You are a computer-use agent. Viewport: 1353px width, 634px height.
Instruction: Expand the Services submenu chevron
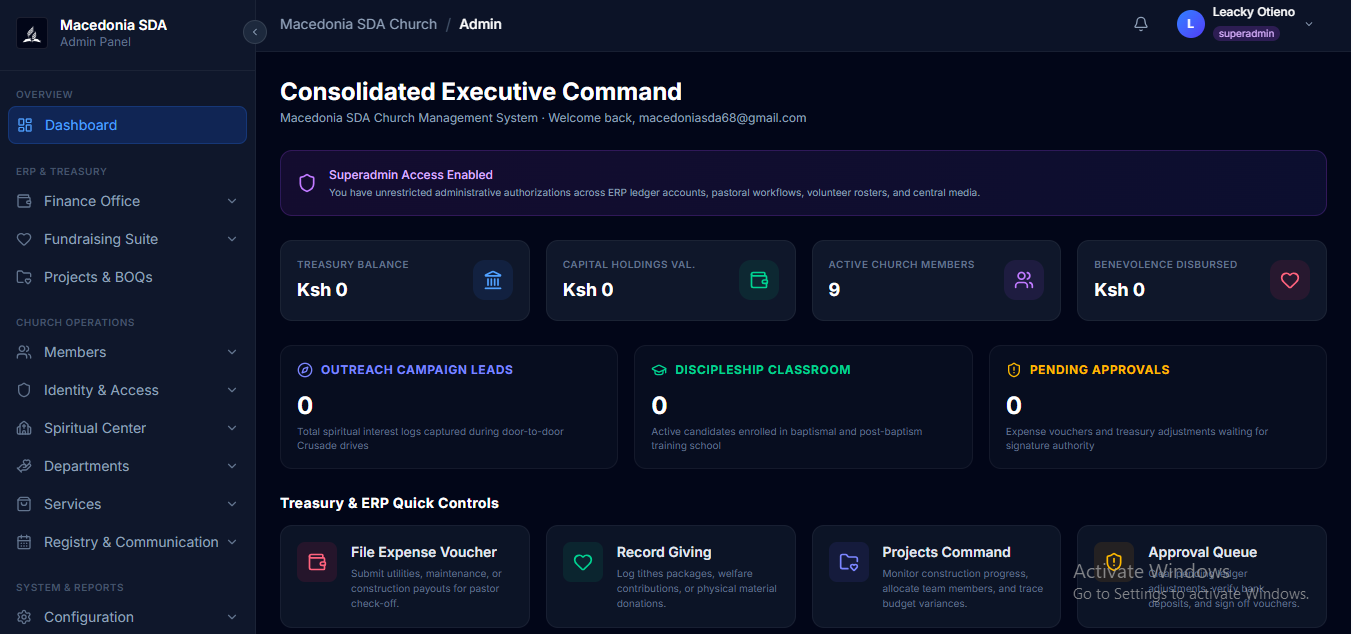pos(232,504)
